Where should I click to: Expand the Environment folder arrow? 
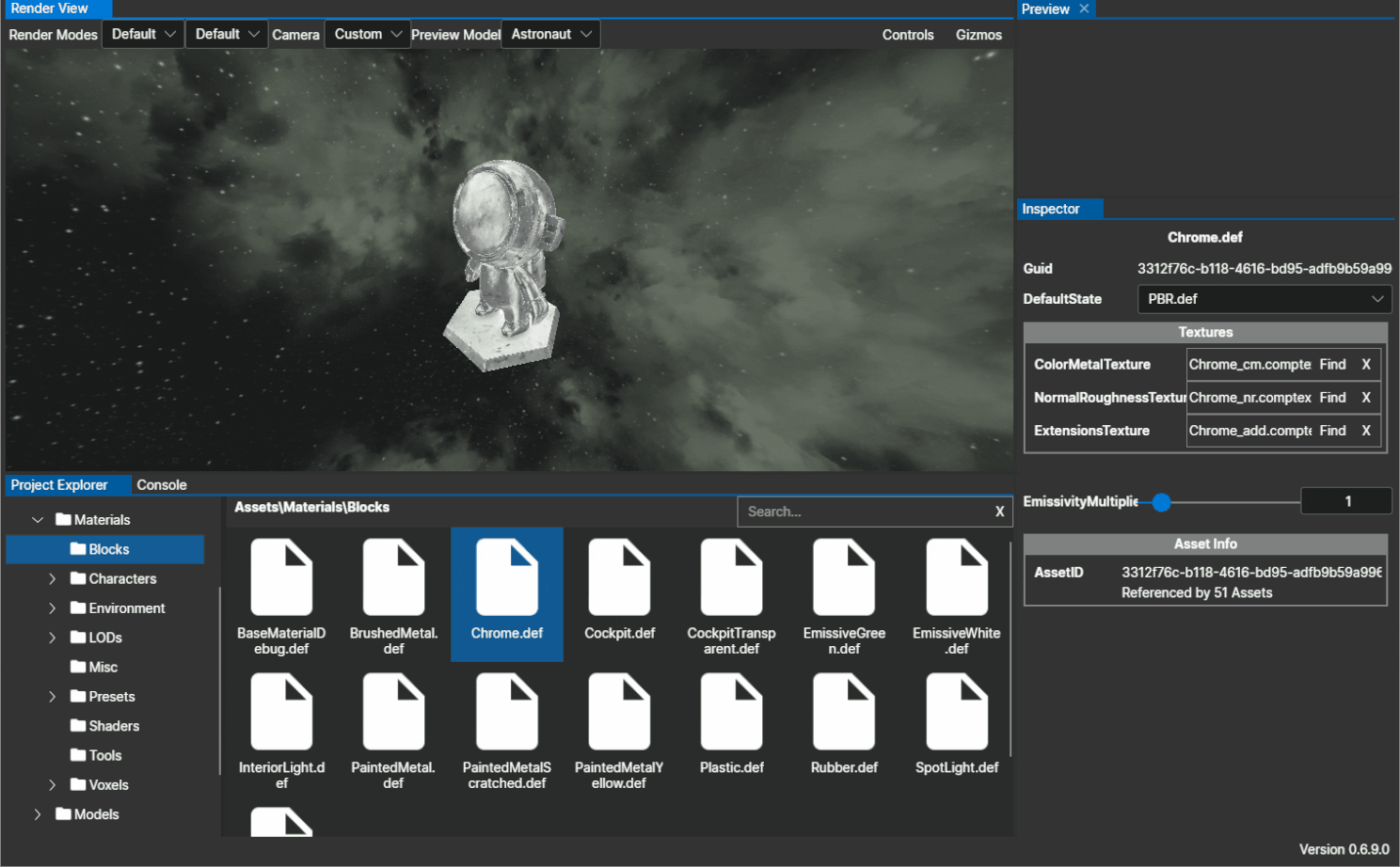click(53, 608)
